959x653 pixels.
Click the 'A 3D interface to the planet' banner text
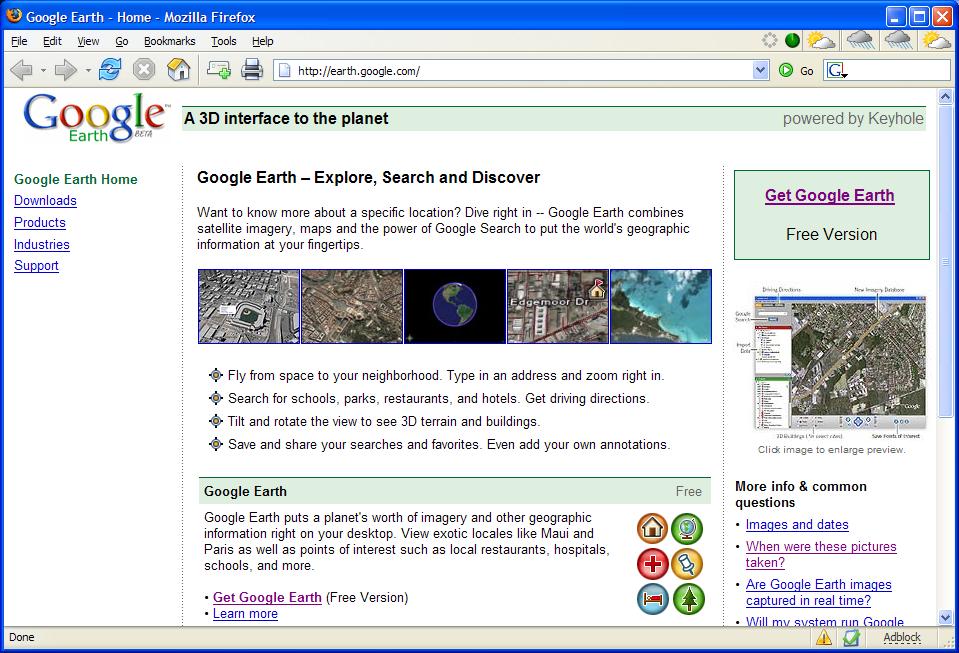pyautogui.click(x=286, y=119)
